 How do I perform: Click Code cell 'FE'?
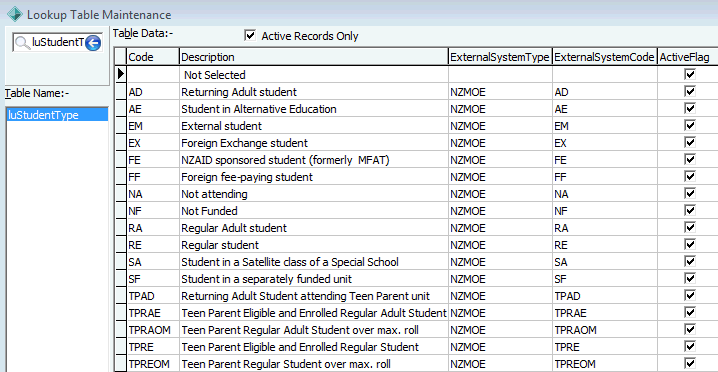[152, 159]
